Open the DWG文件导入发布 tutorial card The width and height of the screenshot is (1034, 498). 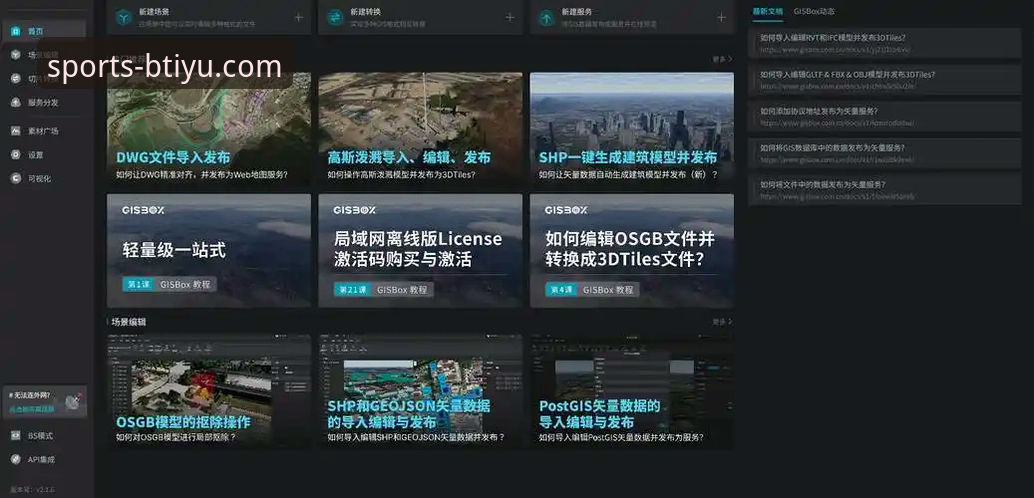pos(208,128)
